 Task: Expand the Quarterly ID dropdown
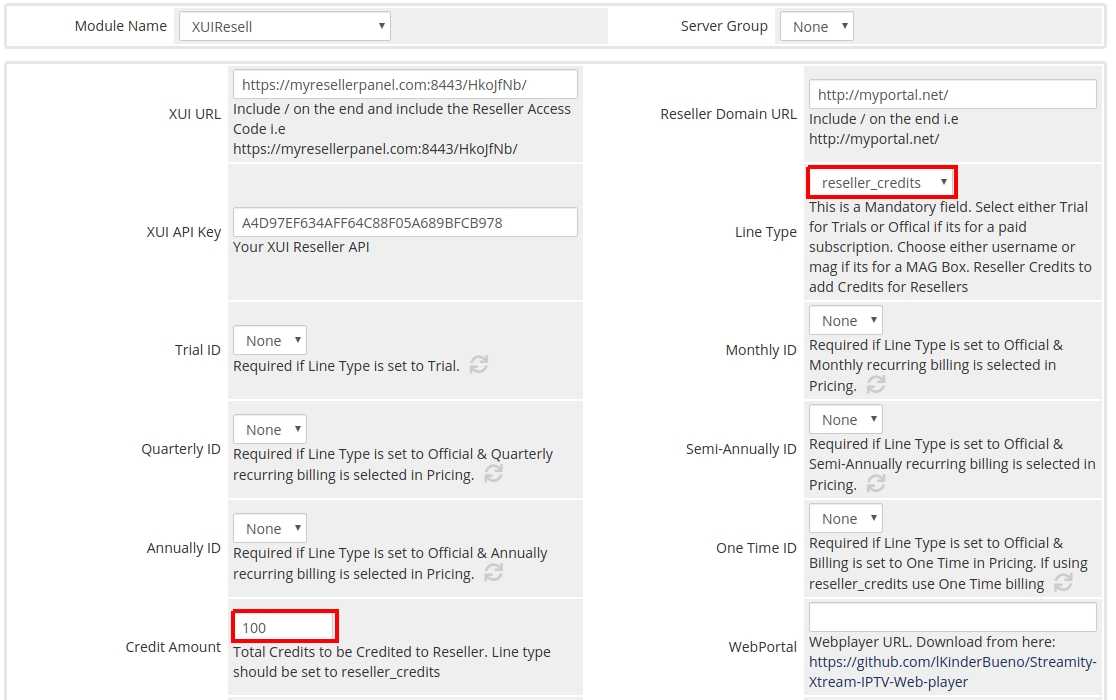click(x=270, y=430)
